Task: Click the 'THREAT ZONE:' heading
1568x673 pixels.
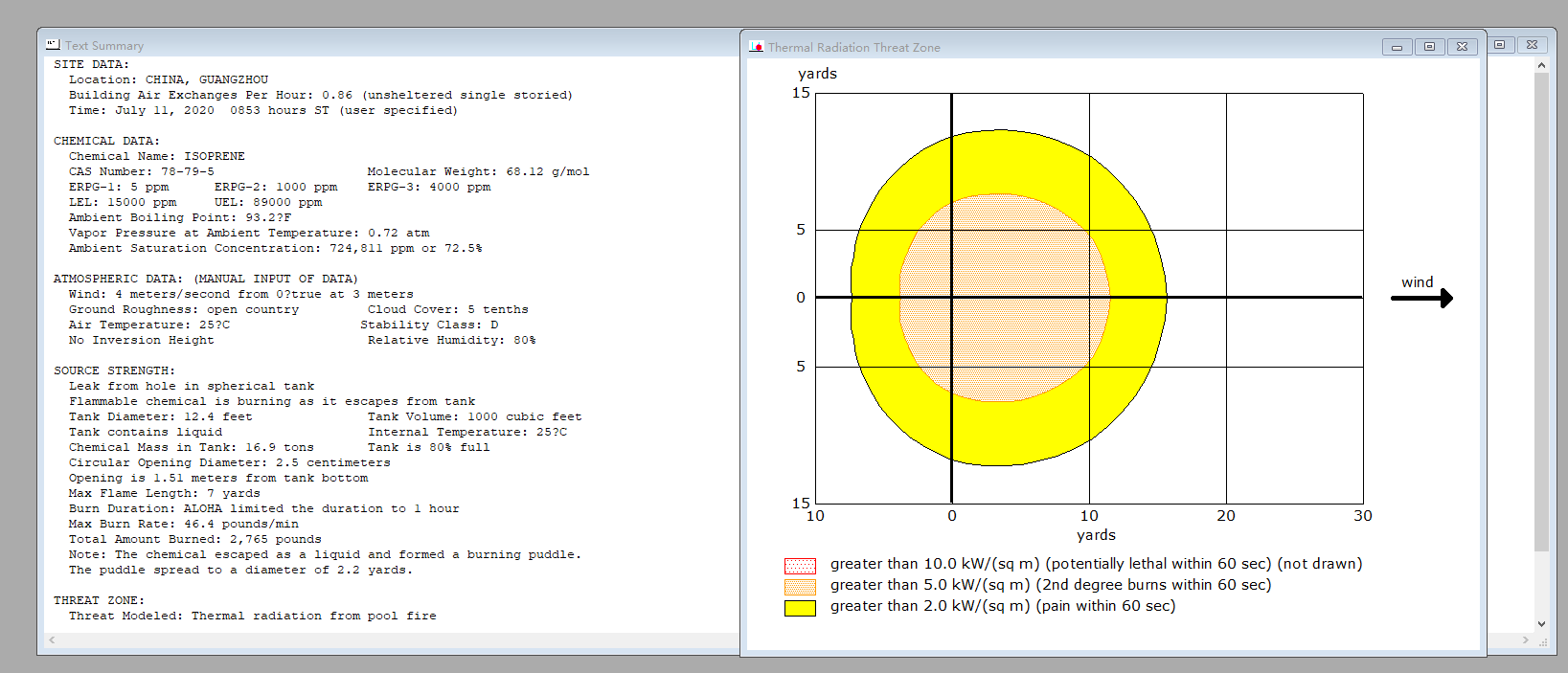Action: [x=99, y=600]
